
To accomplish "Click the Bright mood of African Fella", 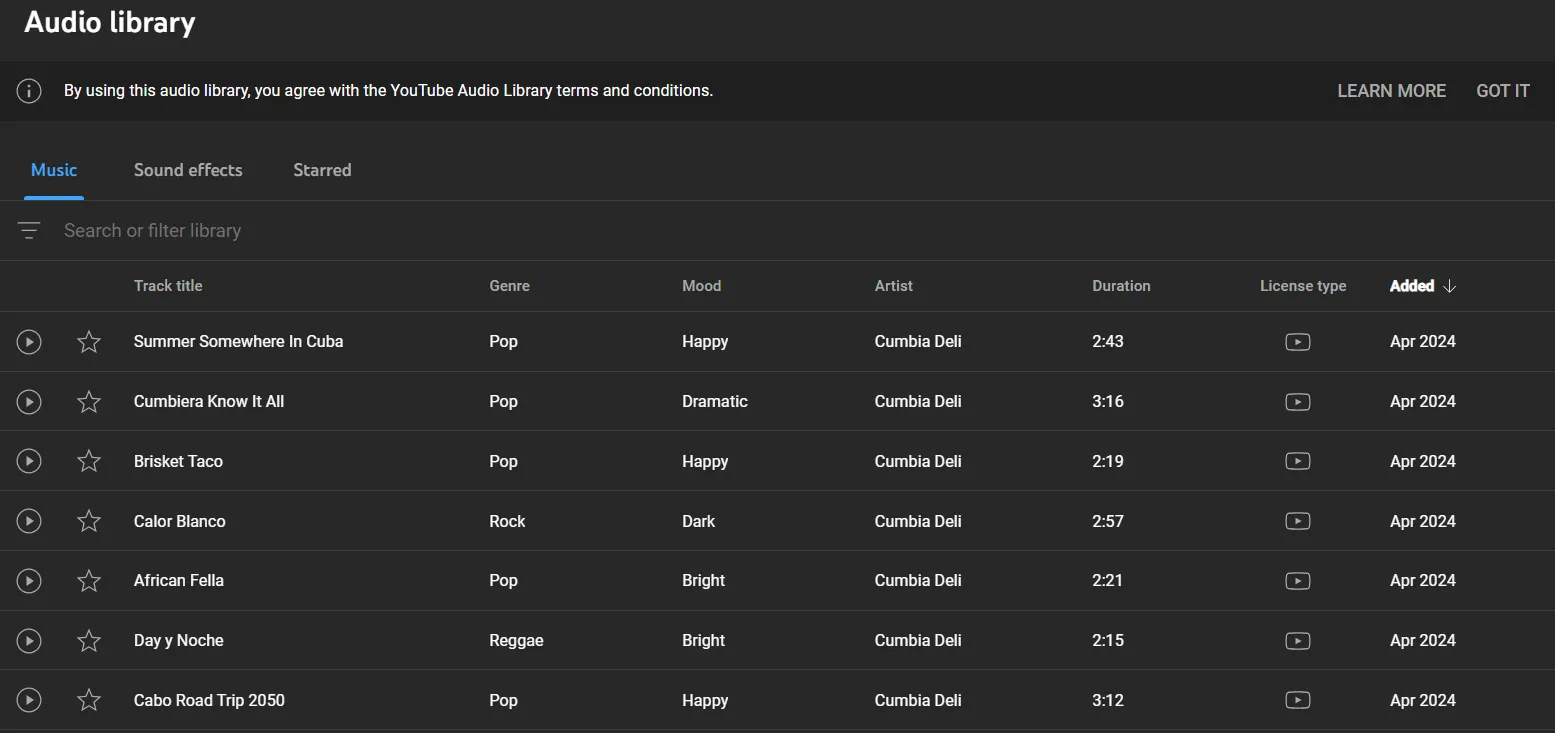I will point(703,581).
